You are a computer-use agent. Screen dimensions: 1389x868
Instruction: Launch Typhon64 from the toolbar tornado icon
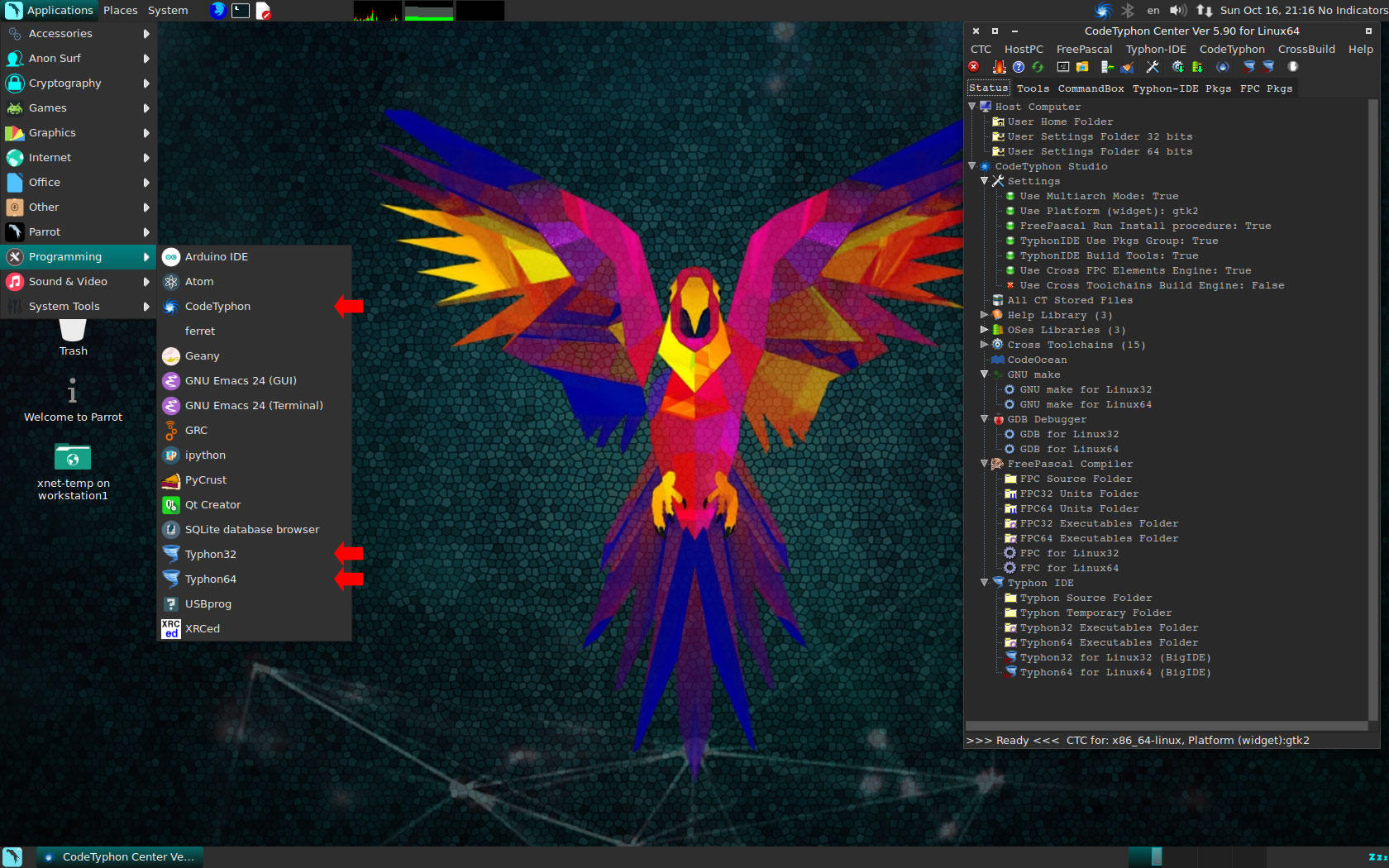[x=1267, y=67]
